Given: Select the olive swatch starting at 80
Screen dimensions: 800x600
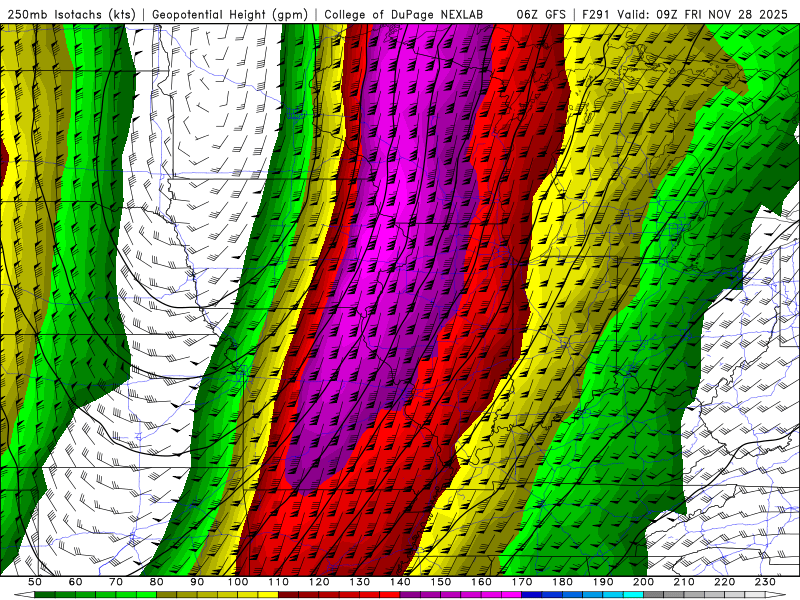Looking at the screenshot, I should coord(166,595).
